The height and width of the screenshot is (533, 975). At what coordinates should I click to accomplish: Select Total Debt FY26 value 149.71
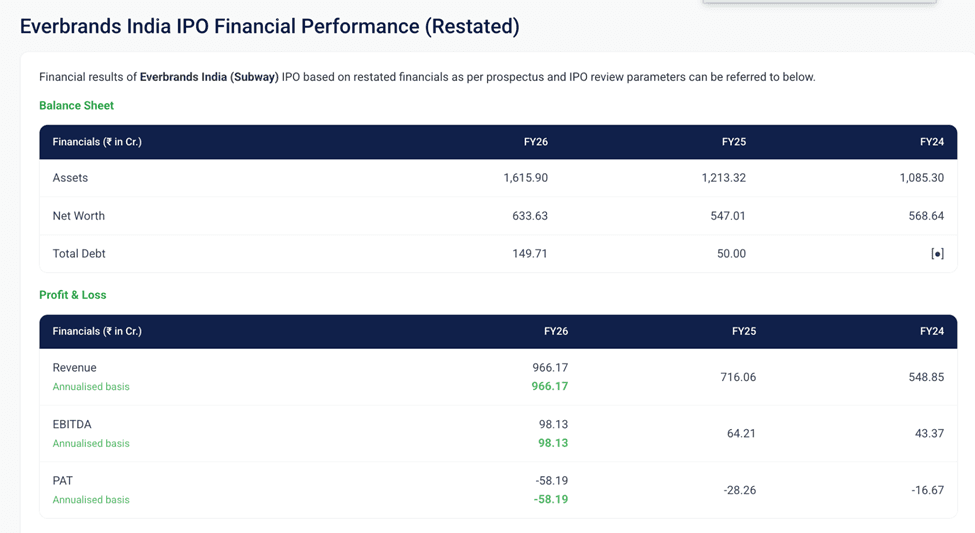[530, 254]
